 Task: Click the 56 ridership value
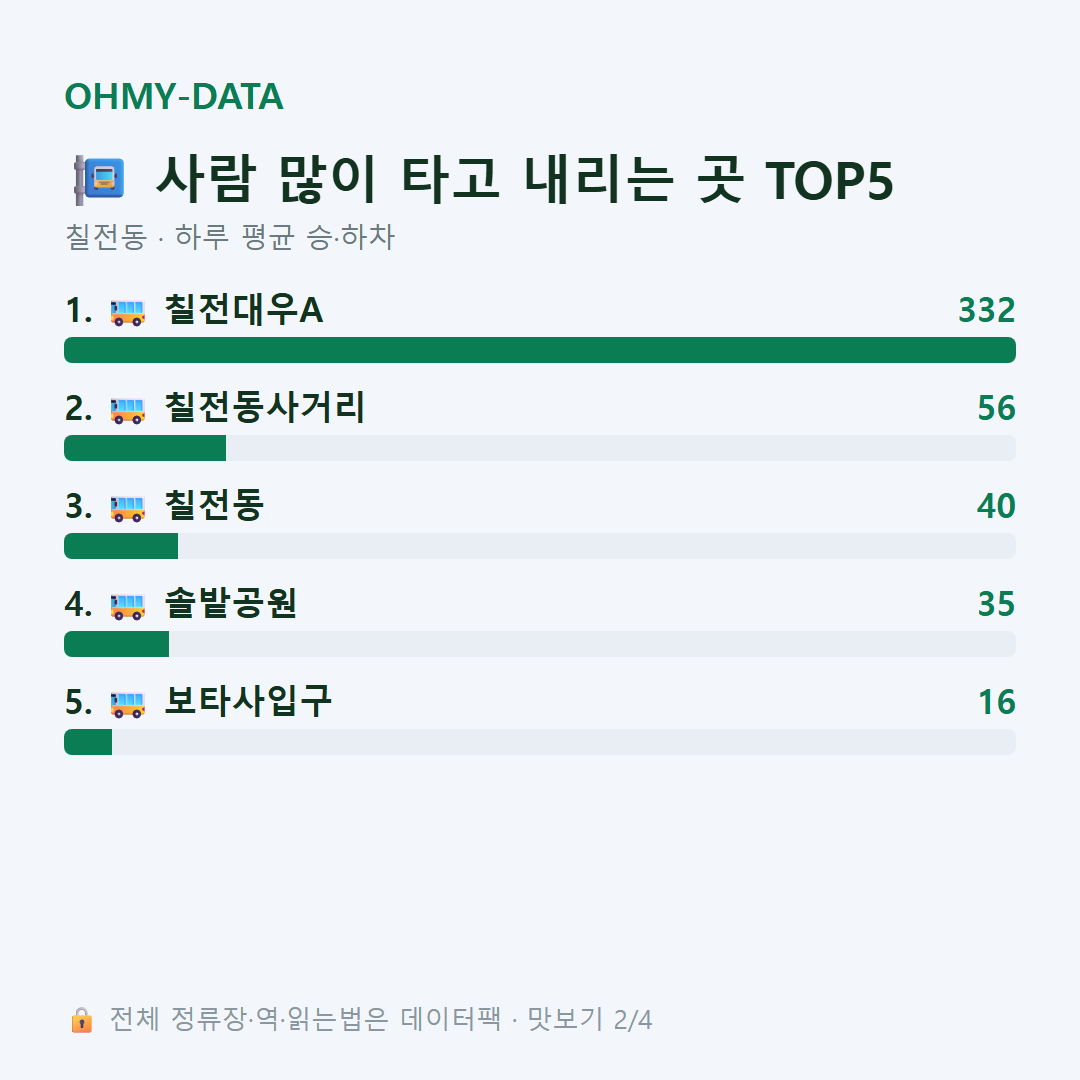click(997, 408)
